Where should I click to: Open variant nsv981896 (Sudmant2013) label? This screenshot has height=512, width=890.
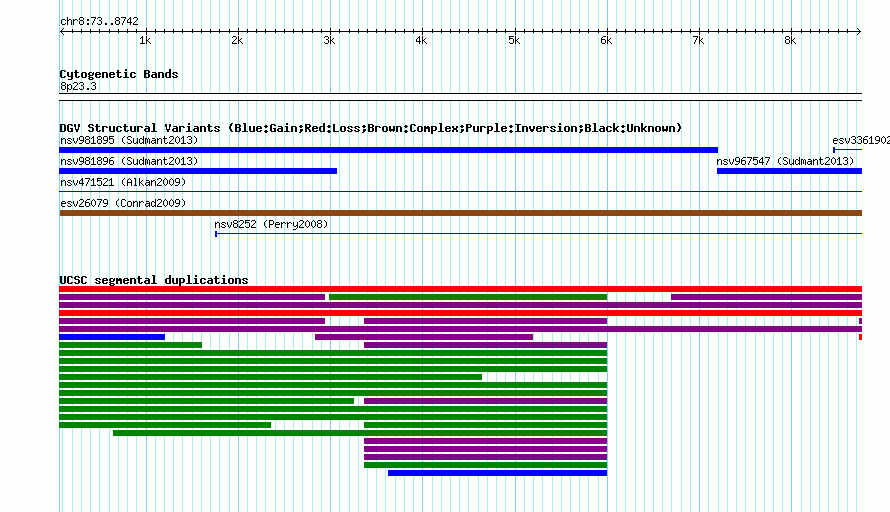[x=129, y=161]
